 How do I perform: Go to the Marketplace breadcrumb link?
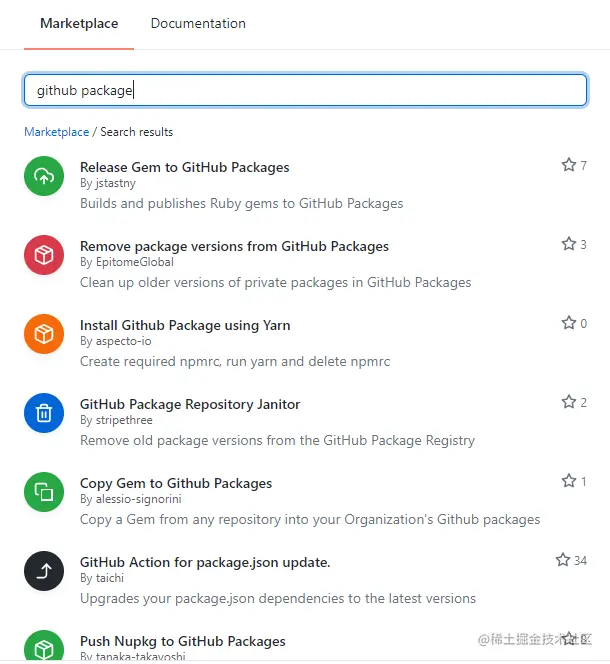(x=56, y=132)
